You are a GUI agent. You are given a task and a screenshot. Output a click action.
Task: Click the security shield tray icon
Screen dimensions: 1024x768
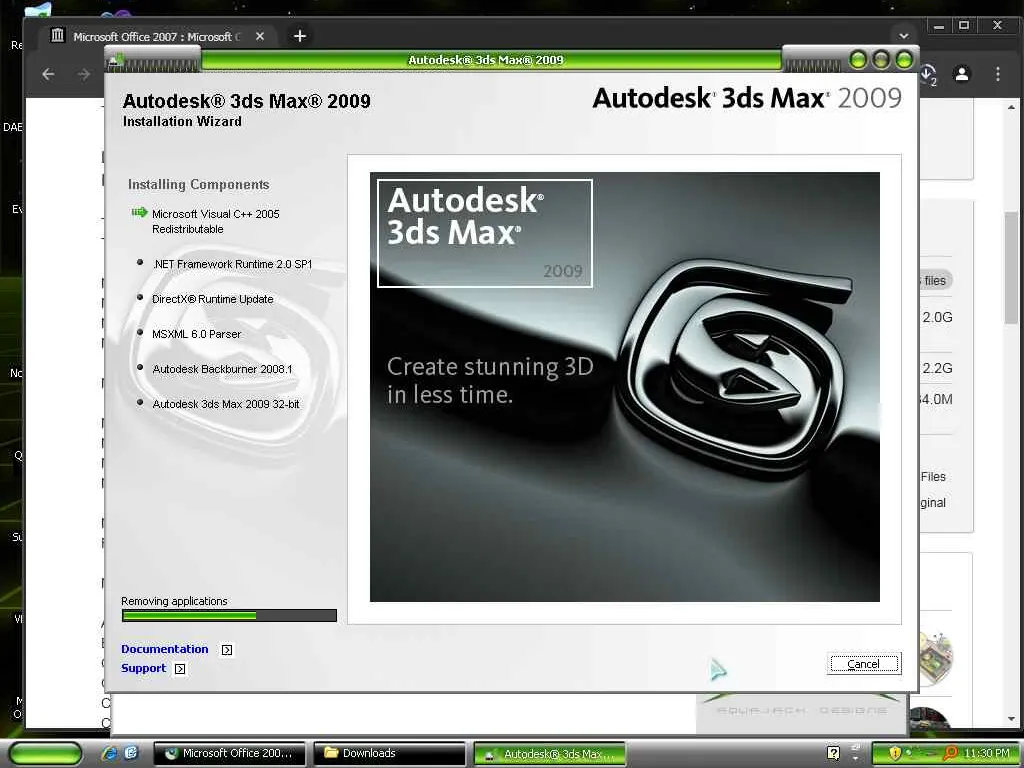(x=895, y=753)
